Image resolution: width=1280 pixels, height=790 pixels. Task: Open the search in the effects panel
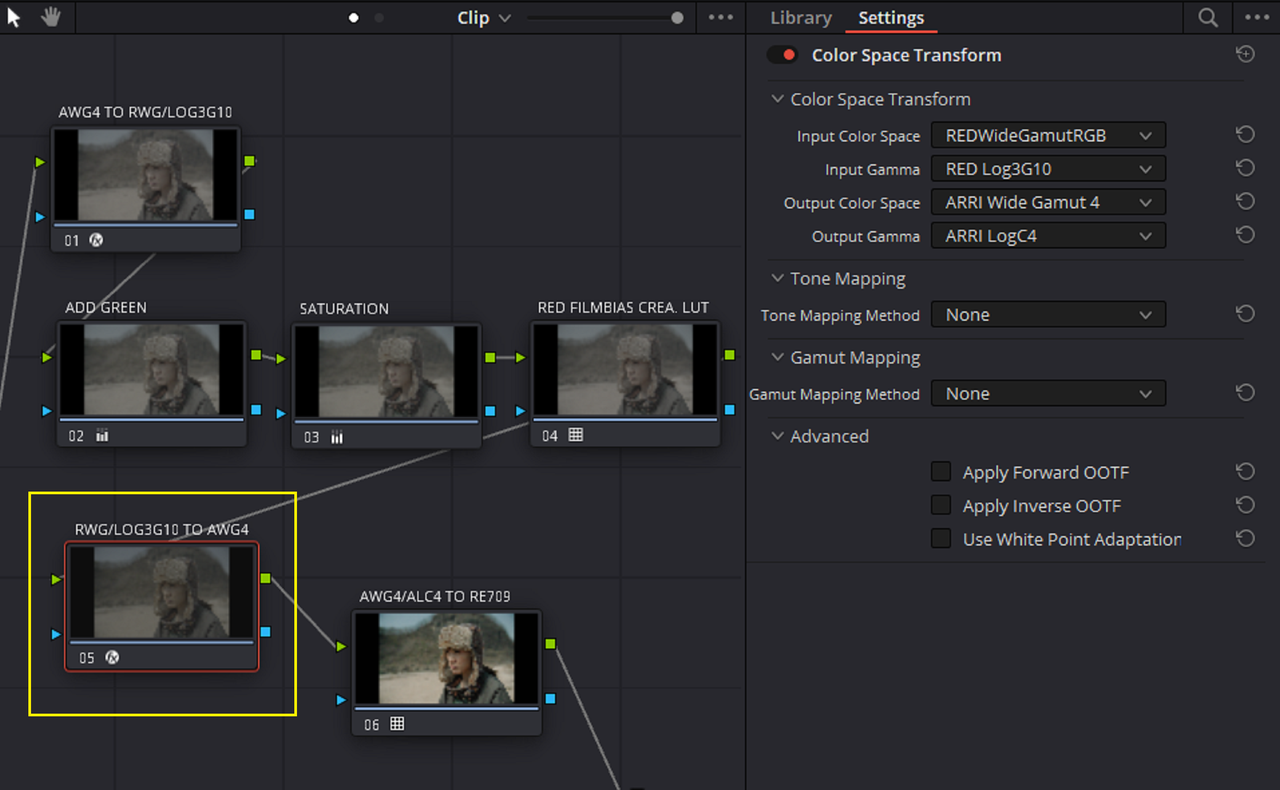coord(1208,18)
